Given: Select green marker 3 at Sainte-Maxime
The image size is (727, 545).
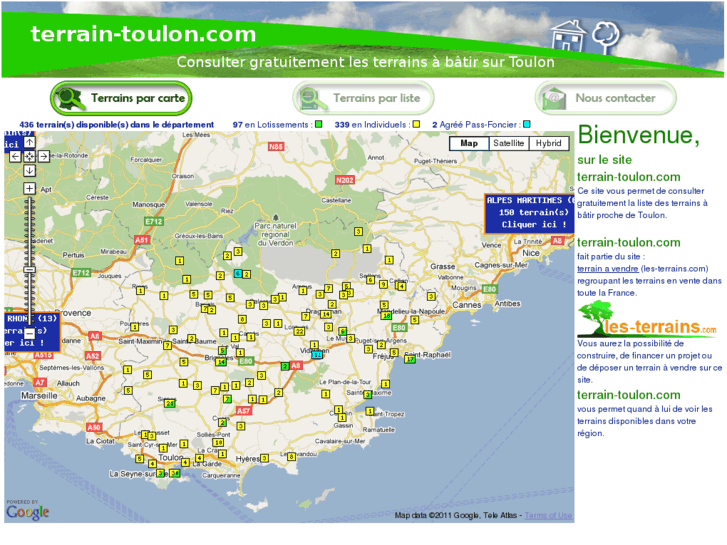Looking at the screenshot, I should (x=367, y=395).
